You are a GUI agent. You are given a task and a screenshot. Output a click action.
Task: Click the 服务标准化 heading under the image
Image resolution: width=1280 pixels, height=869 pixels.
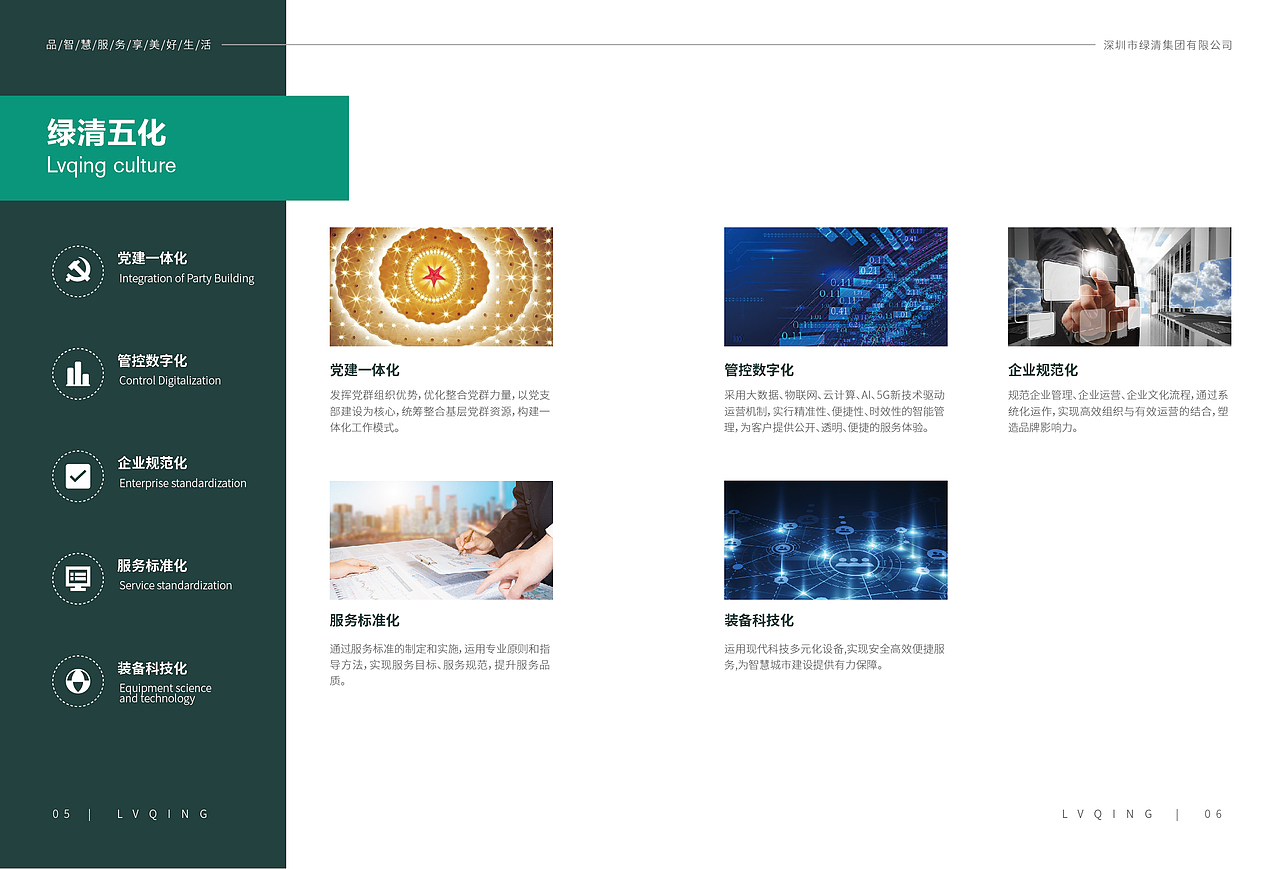point(365,621)
